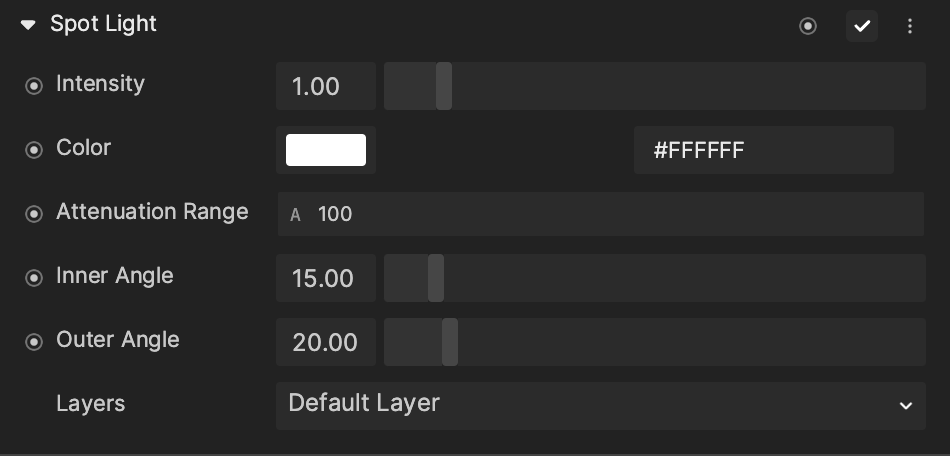Image resolution: width=950 pixels, height=456 pixels.
Task: Click the 'A' prefix icon in Attenuation Range
Action: coord(295,215)
